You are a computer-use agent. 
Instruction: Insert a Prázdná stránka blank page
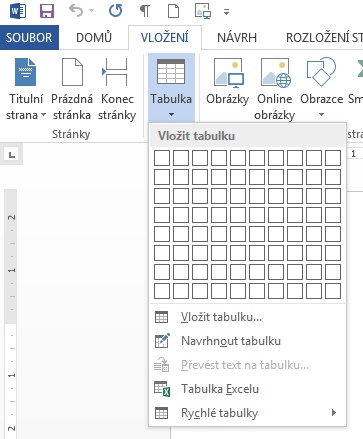[x=72, y=89]
